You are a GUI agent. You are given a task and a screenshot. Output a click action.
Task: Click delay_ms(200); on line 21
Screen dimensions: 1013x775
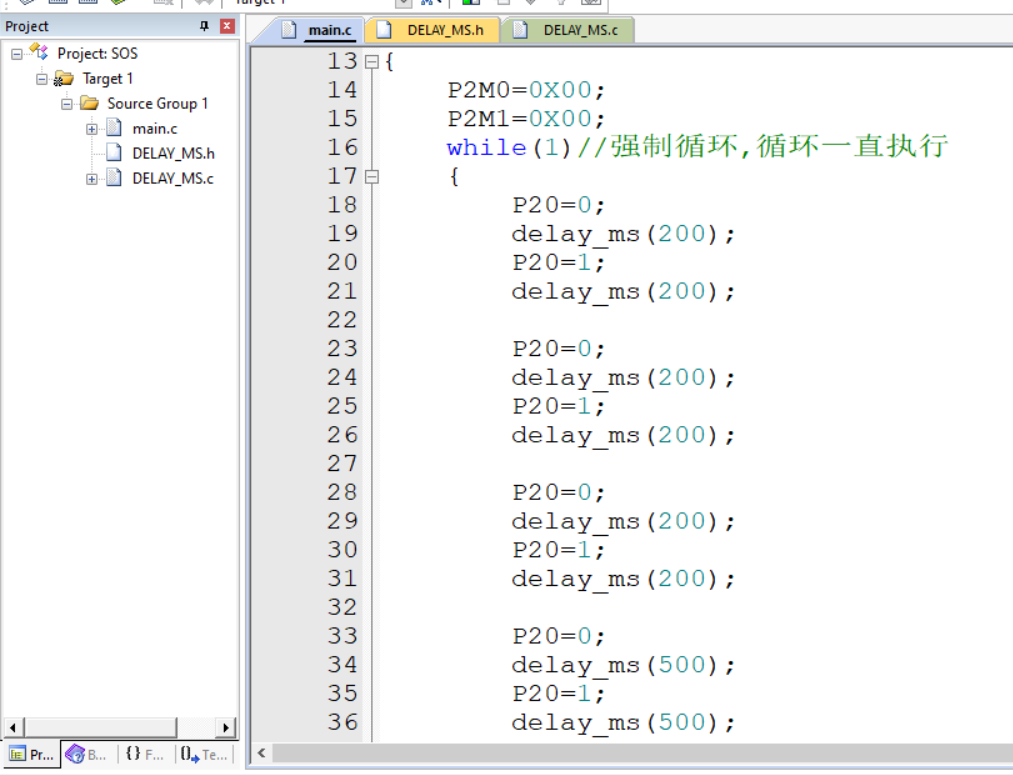(623, 292)
